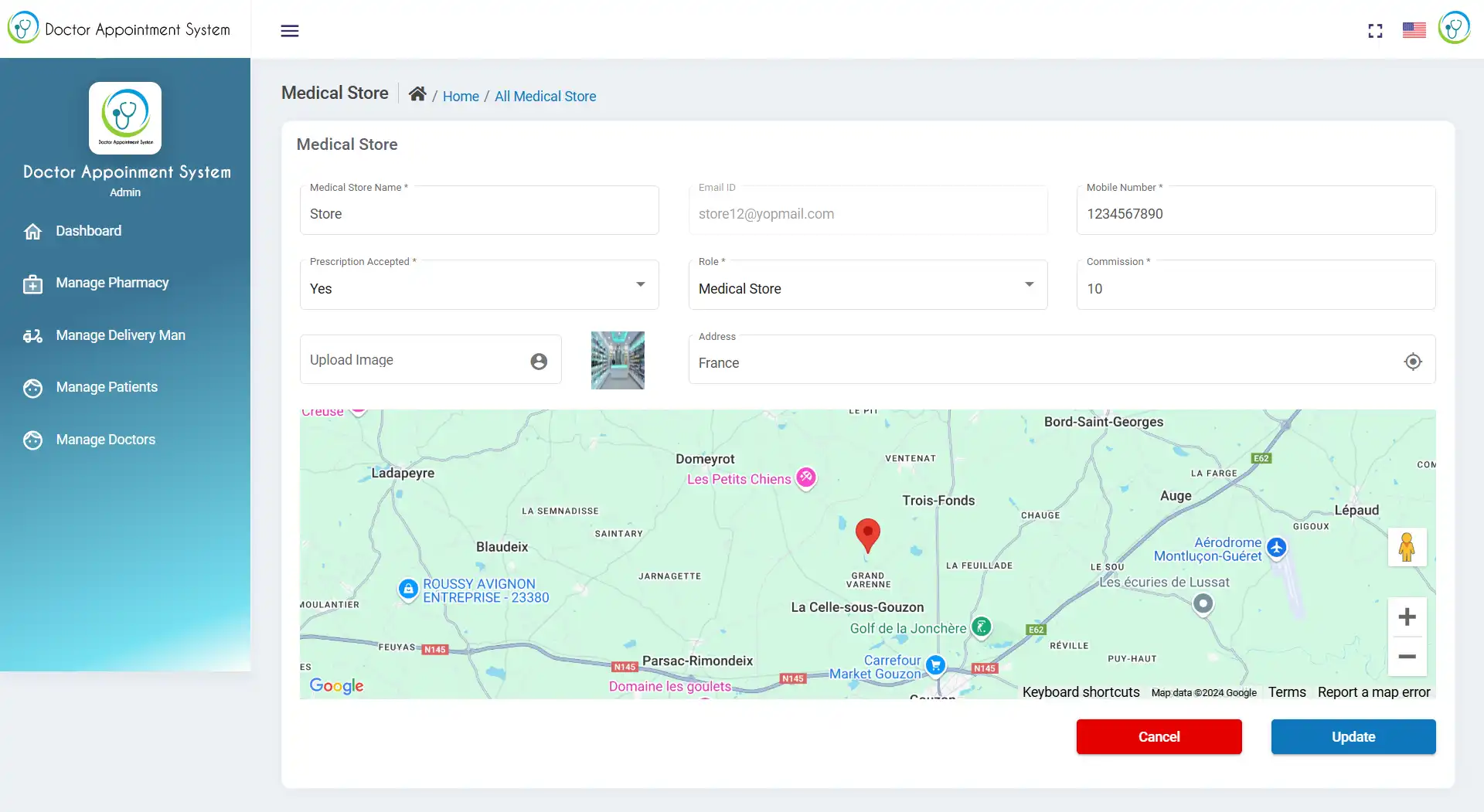Click the Manage Patients face icon
Image resolution: width=1484 pixels, height=812 pixels.
pyautogui.click(x=32, y=388)
